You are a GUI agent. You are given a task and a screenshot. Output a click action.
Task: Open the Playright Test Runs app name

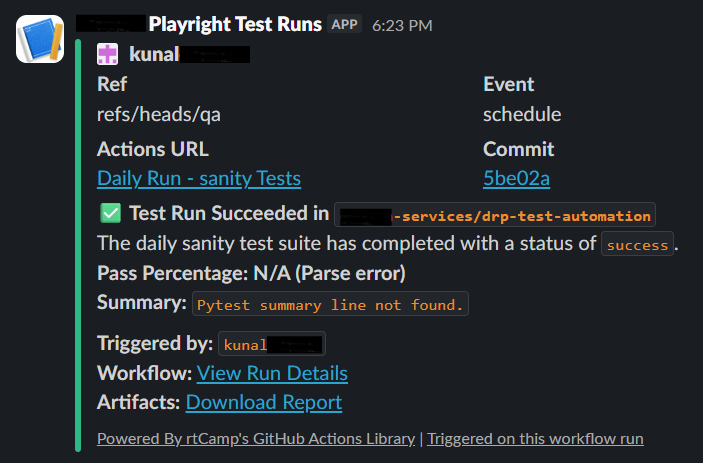coord(235,24)
